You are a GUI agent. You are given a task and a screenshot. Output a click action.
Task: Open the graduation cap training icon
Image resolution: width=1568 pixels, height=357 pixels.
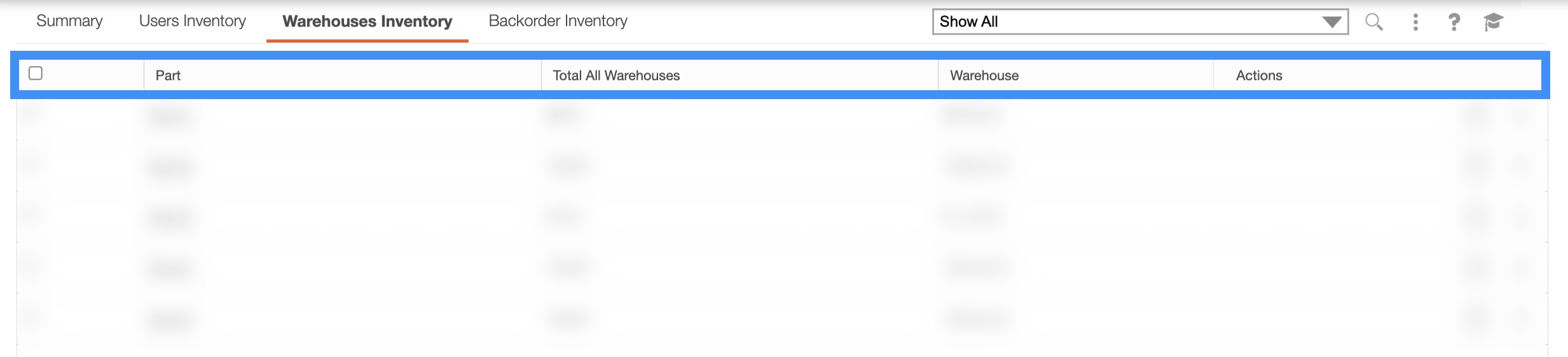coord(1493,22)
